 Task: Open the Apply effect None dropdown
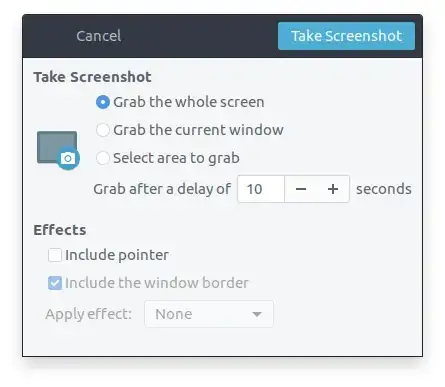[x=209, y=314]
